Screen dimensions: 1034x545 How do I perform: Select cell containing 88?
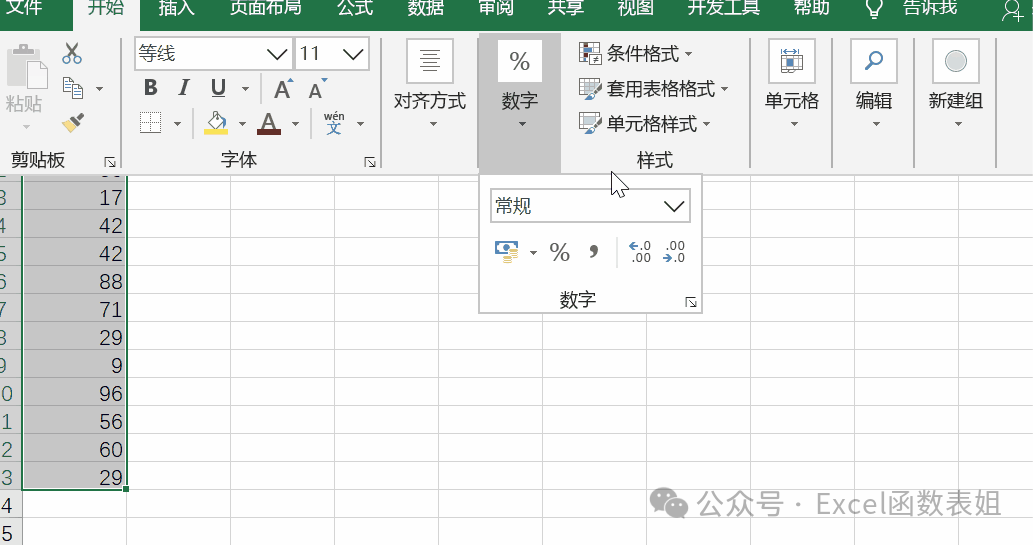coord(75,281)
